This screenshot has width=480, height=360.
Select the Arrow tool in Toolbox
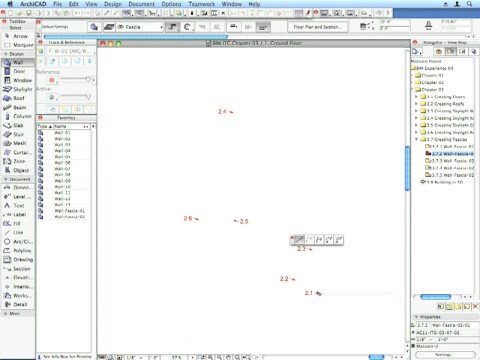[x=17, y=36]
